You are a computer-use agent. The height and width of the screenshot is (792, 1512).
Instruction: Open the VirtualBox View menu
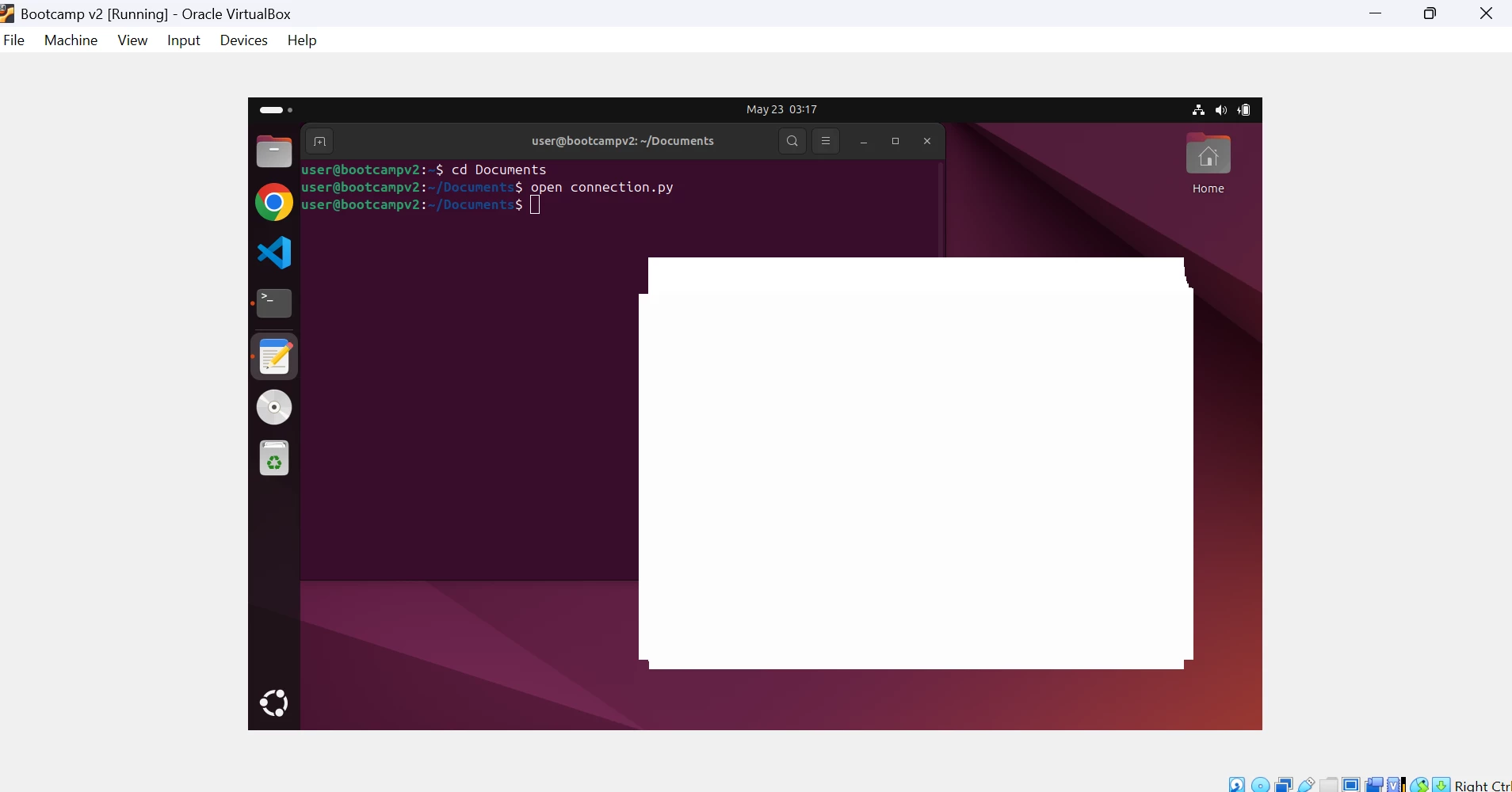[x=132, y=40]
